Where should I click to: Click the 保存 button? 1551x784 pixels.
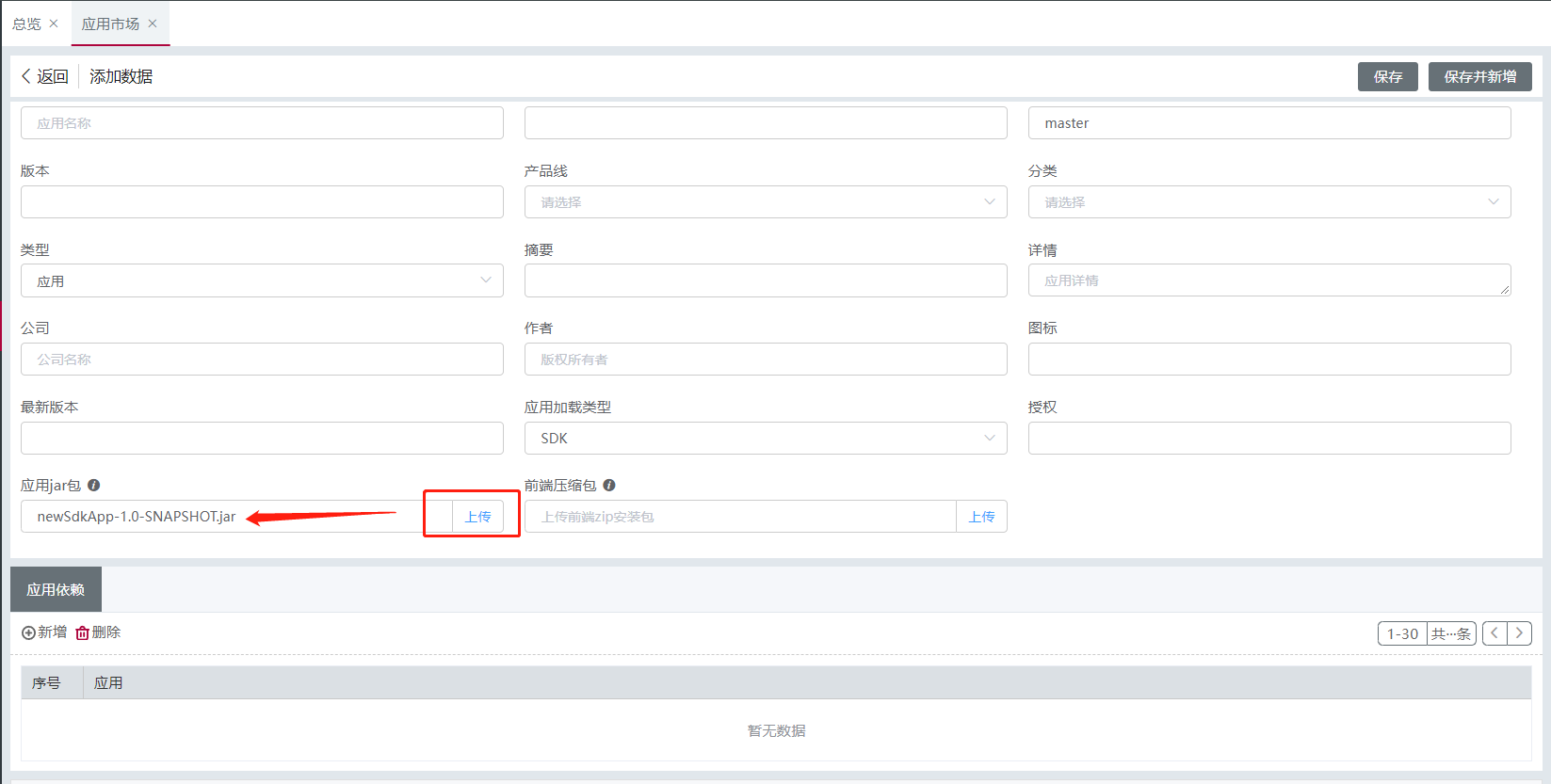(1387, 76)
